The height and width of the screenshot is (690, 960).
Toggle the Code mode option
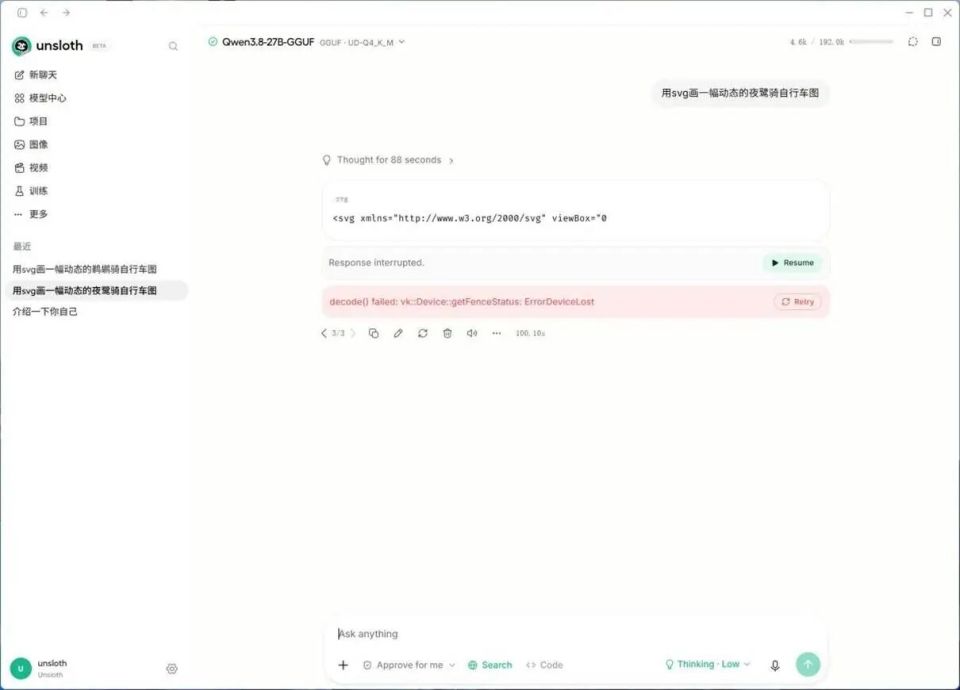pos(544,665)
